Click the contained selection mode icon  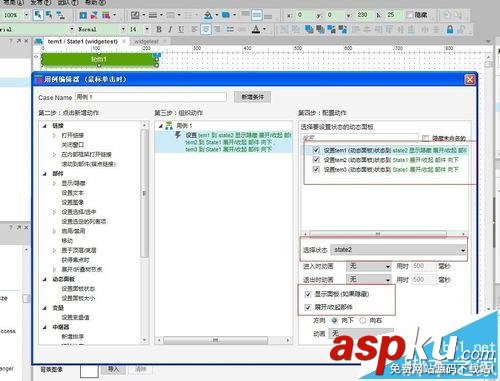(x=49, y=15)
